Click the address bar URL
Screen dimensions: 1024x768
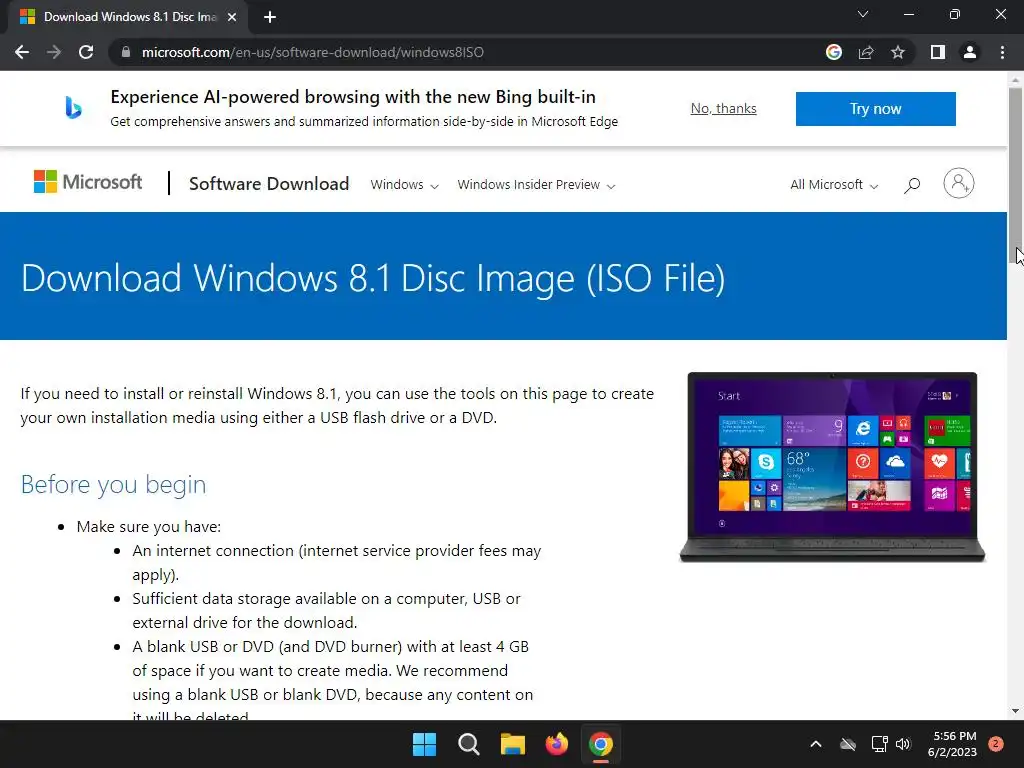coord(313,52)
